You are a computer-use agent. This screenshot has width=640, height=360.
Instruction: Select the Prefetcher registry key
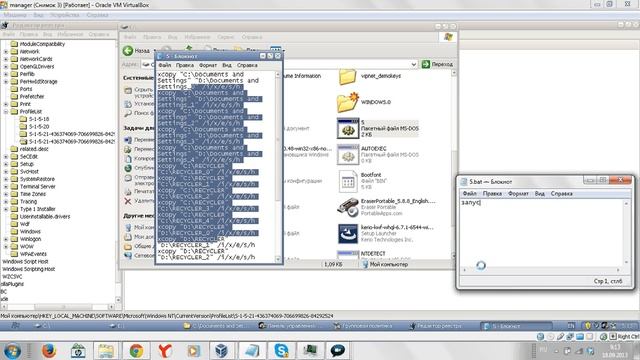(x=32, y=96)
